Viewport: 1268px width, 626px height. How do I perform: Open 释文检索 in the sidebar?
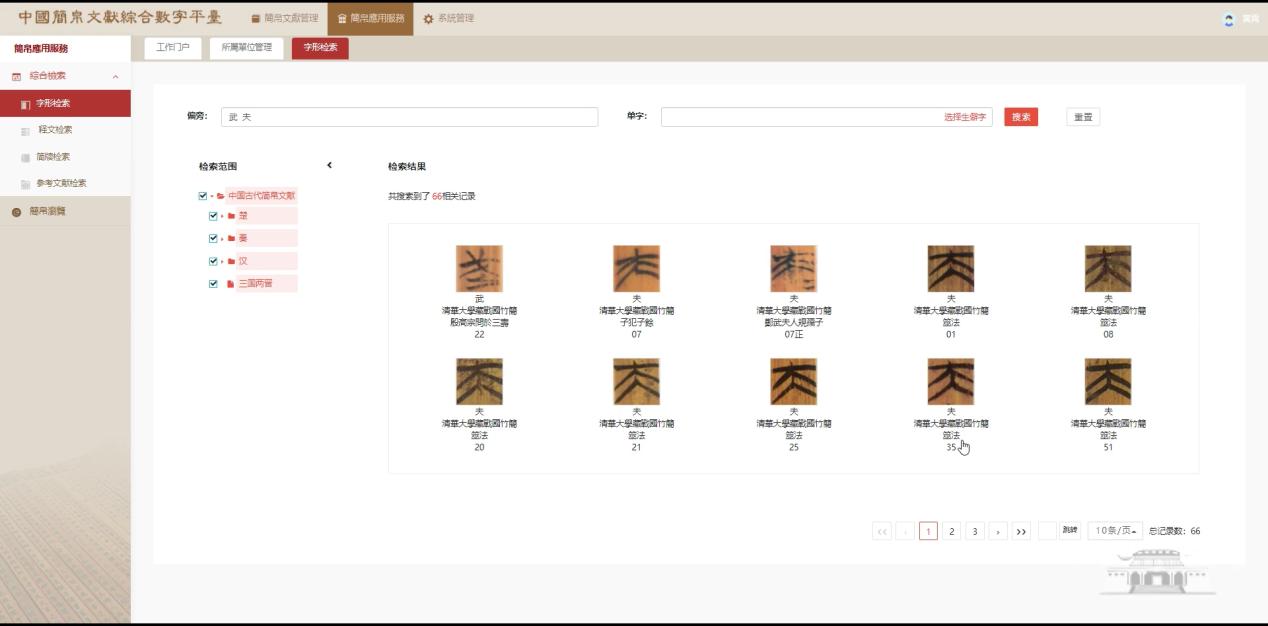[55, 130]
